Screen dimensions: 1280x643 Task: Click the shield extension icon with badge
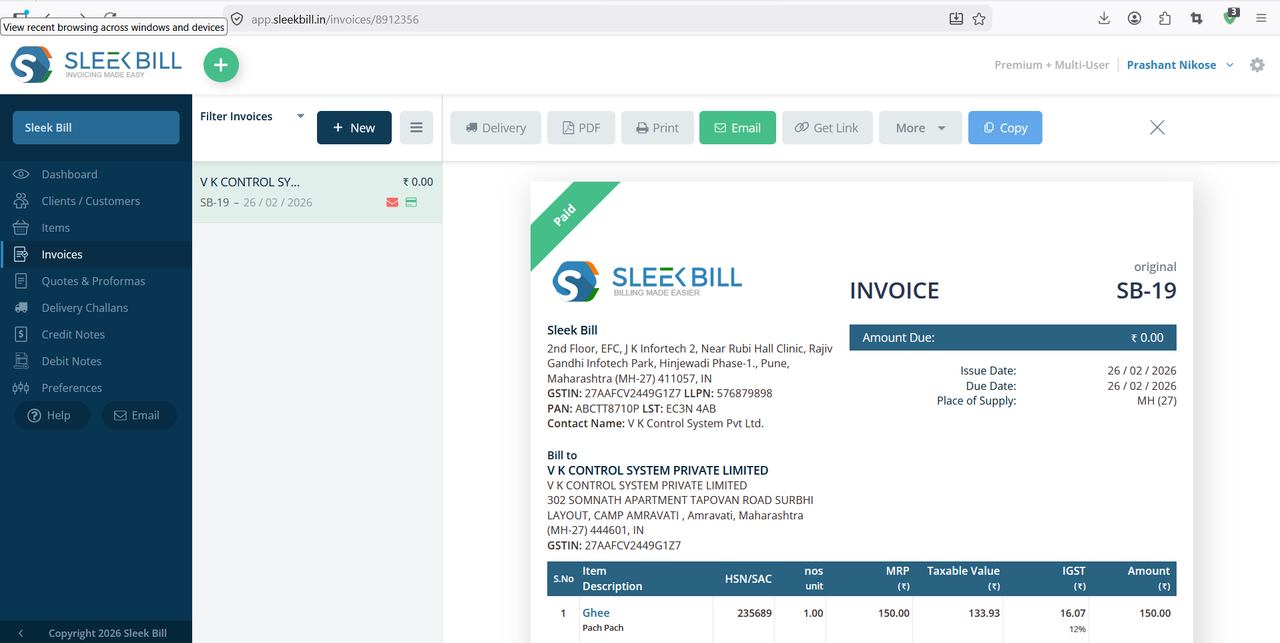pyautogui.click(x=1231, y=17)
